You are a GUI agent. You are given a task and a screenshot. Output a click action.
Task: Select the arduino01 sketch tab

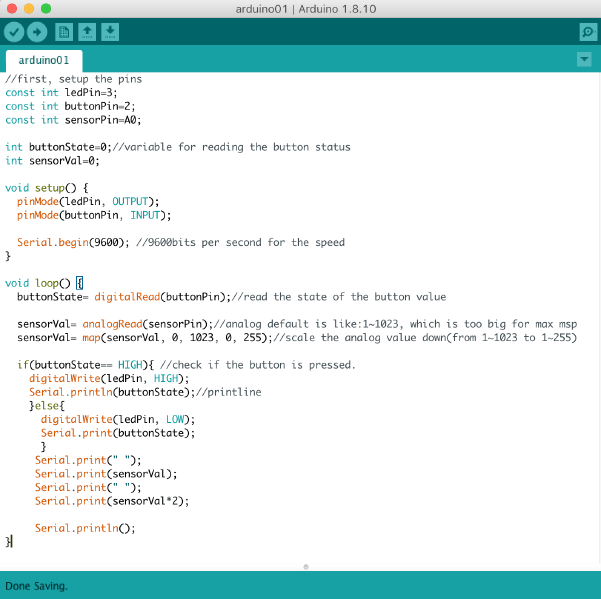pyautogui.click(x=44, y=61)
